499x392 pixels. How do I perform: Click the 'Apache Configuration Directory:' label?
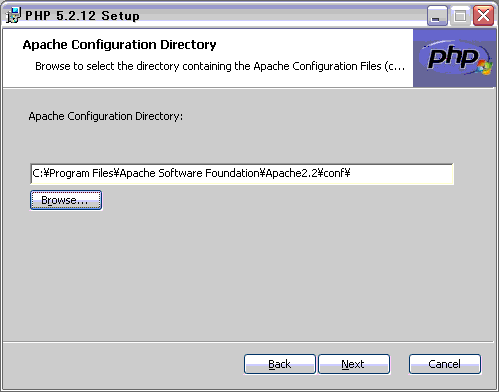click(106, 116)
